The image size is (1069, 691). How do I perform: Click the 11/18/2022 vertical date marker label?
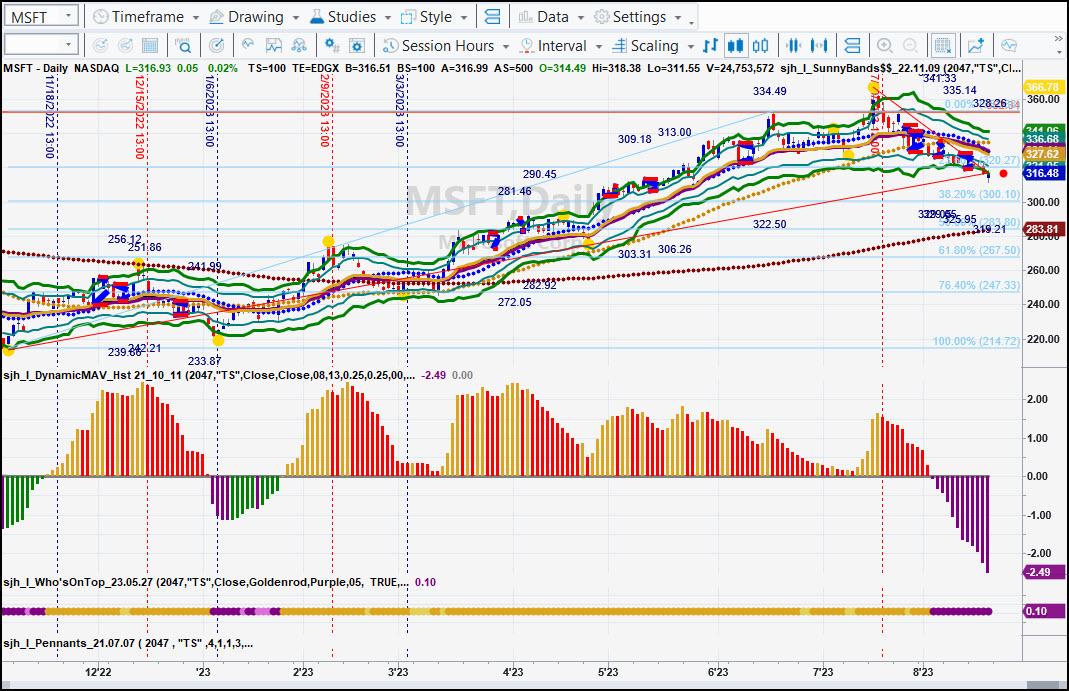50,117
